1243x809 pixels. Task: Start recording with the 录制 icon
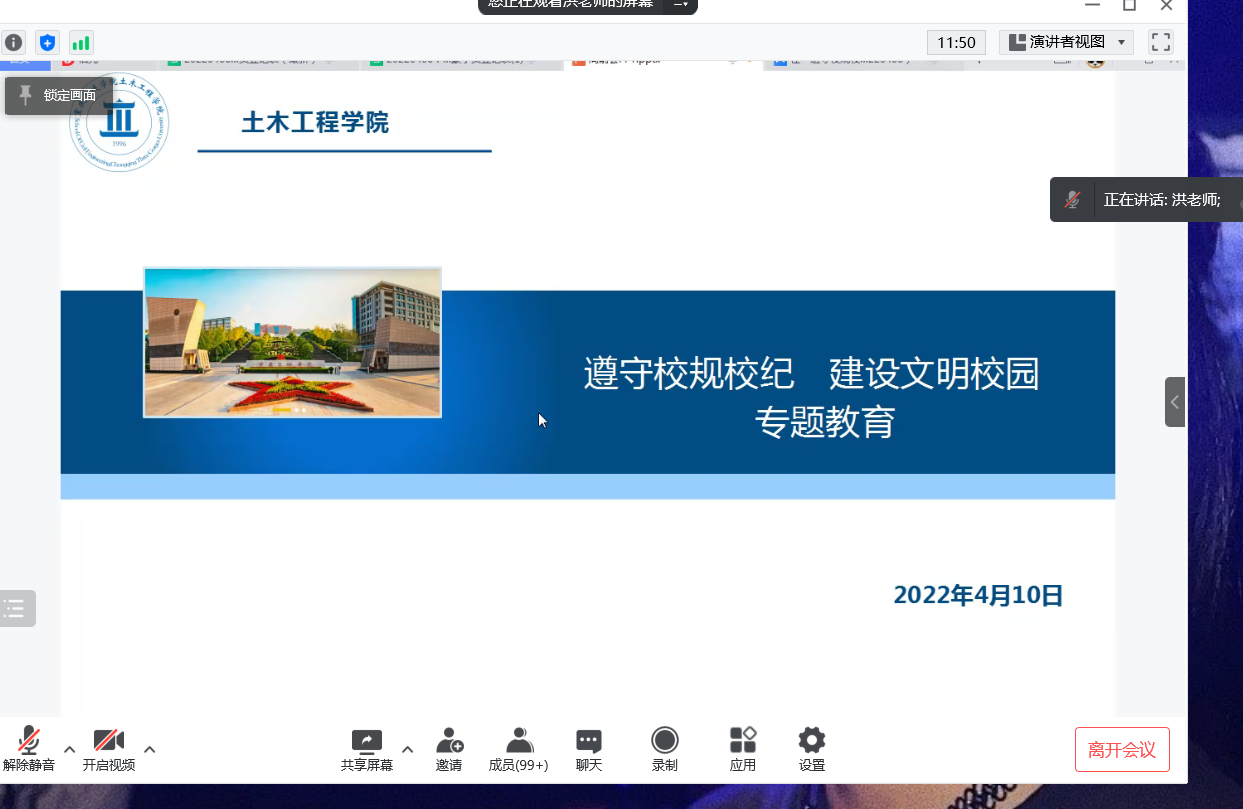tap(665, 741)
